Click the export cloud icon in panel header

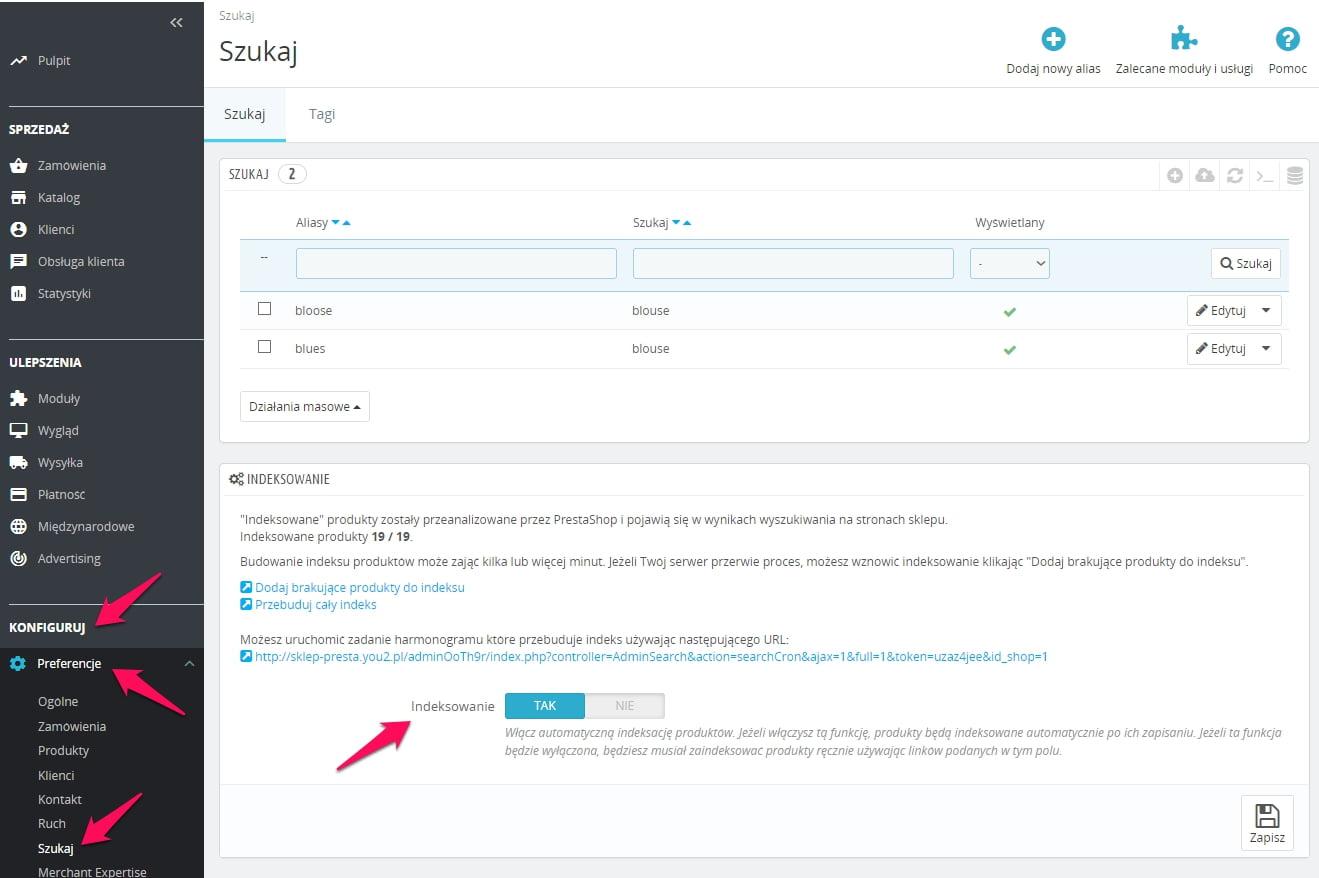[x=1205, y=175]
